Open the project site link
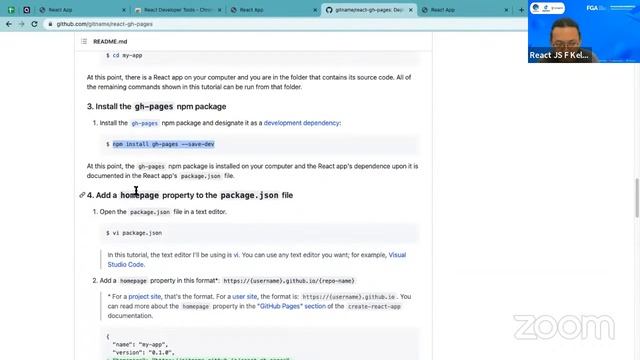The image size is (640, 360). pyautogui.click(x=144, y=296)
